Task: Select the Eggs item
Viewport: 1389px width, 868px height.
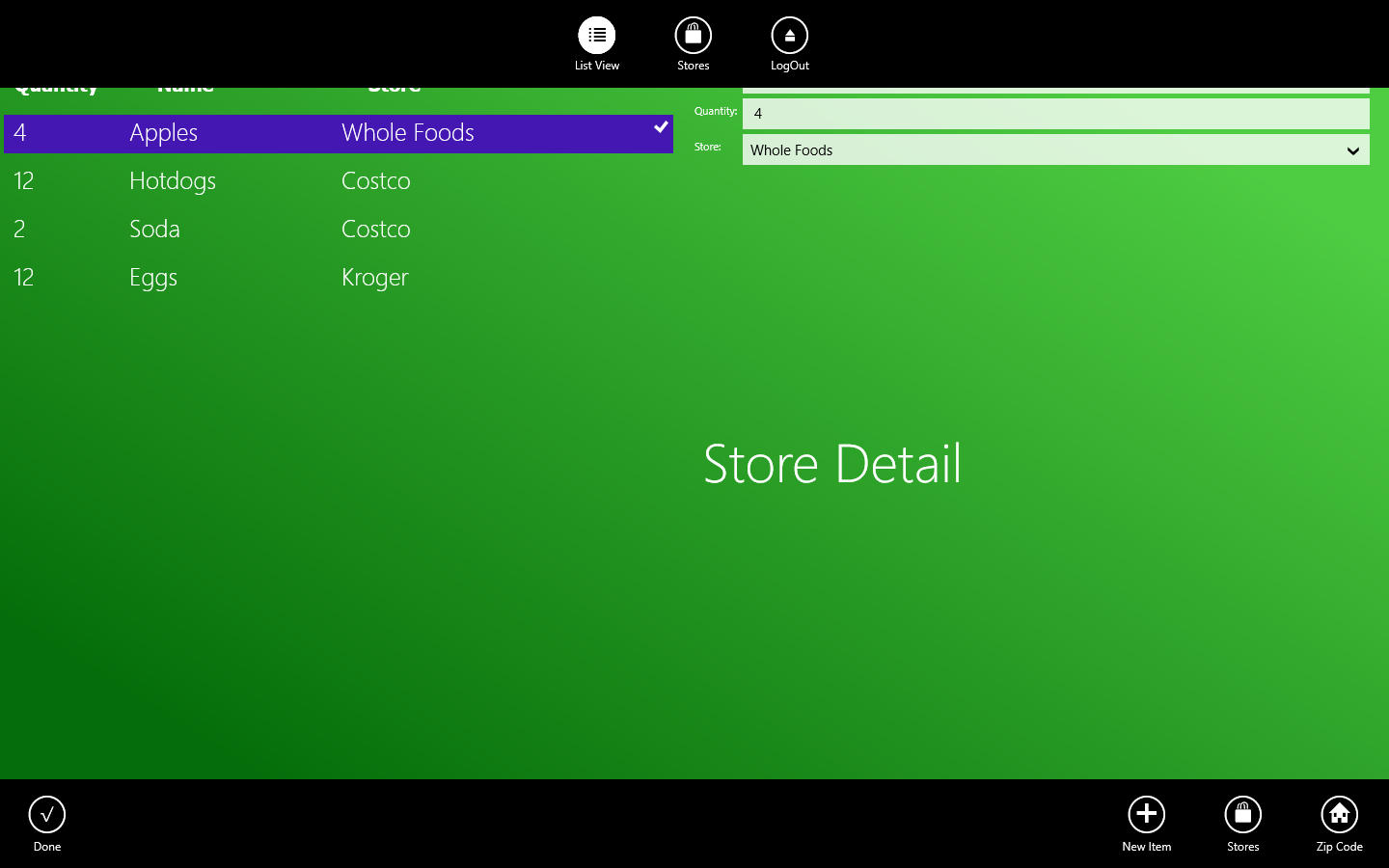Action: pyautogui.click(x=153, y=278)
